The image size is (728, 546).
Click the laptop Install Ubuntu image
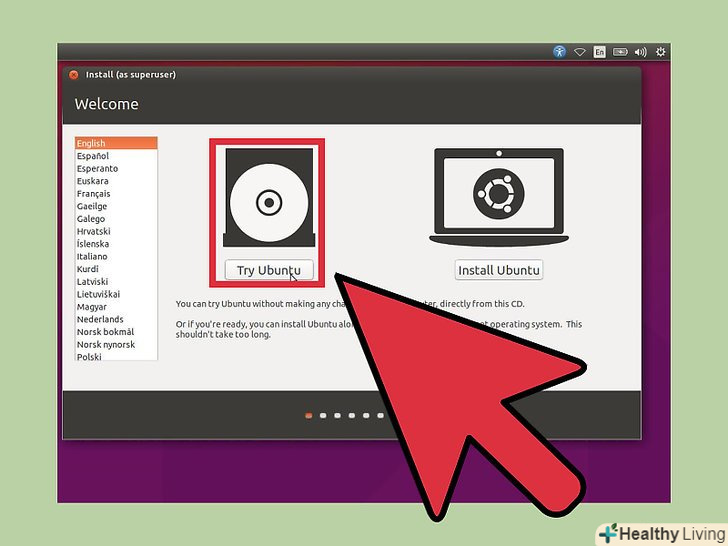click(x=498, y=198)
